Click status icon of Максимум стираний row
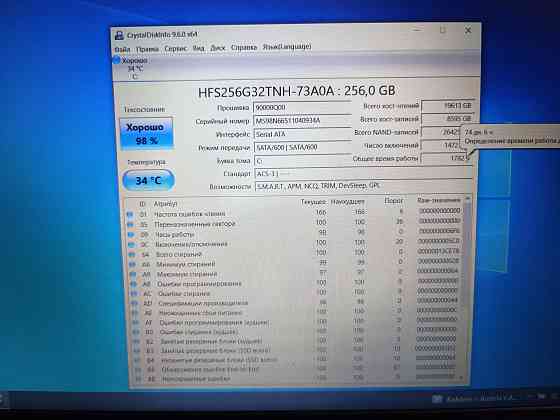Viewport: 560px width, 420px height. pyautogui.click(x=133, y=274)
